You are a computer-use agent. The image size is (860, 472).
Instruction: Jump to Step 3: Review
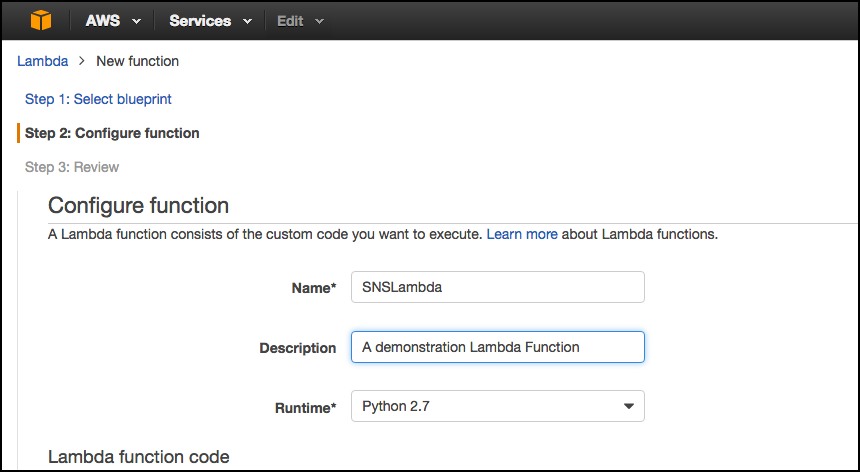point(72,167)
